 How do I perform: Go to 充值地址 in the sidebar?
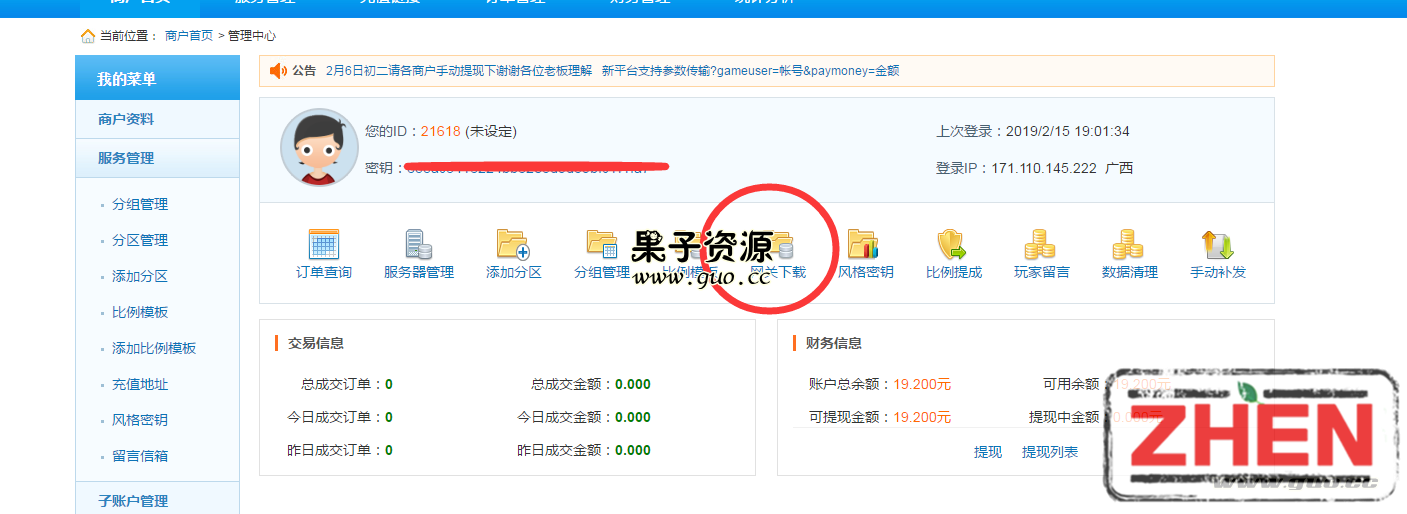coord(140,384)
